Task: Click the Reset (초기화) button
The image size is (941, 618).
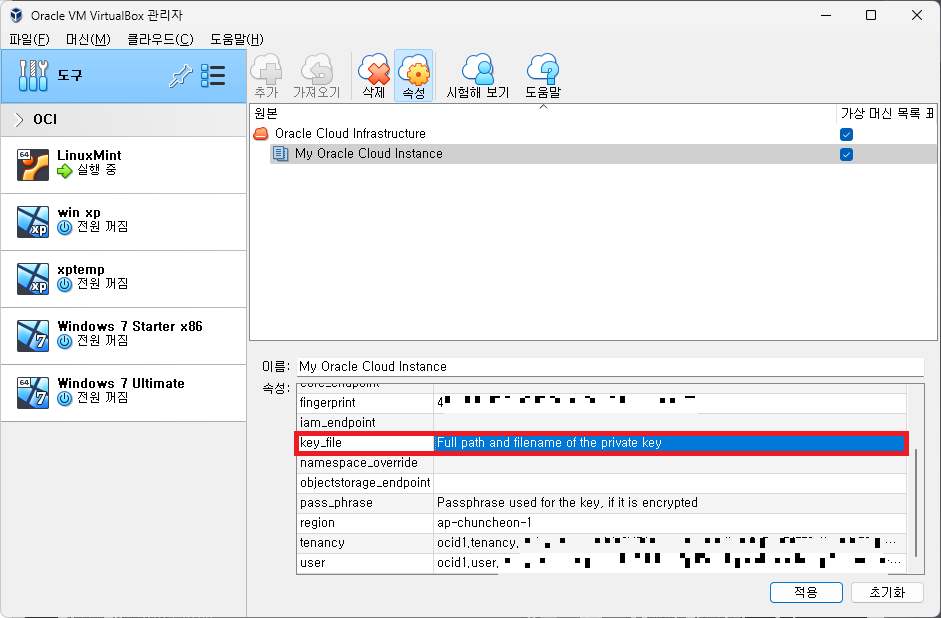Action: [x=887, y=592]
